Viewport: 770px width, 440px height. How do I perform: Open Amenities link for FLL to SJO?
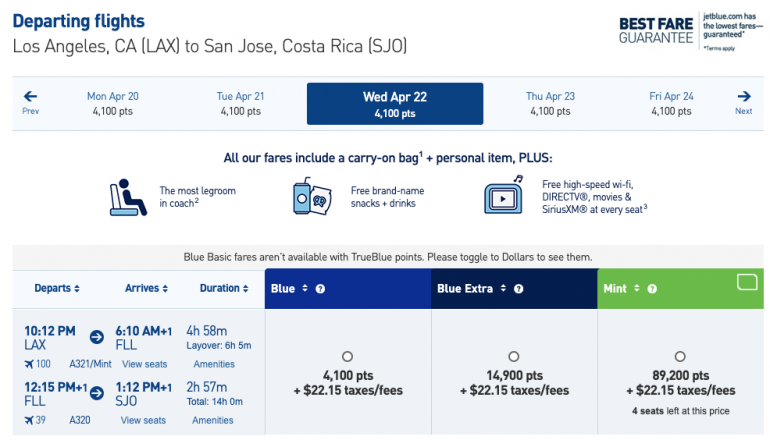tap(212, 420)
